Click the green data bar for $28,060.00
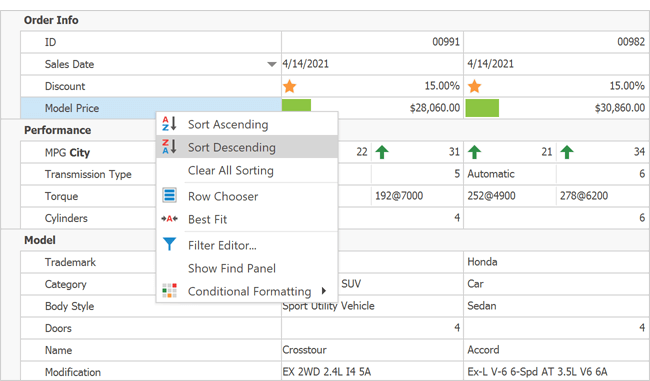Image resolution: width=650 pixels, height=381 pixels. tap(296, 105)
